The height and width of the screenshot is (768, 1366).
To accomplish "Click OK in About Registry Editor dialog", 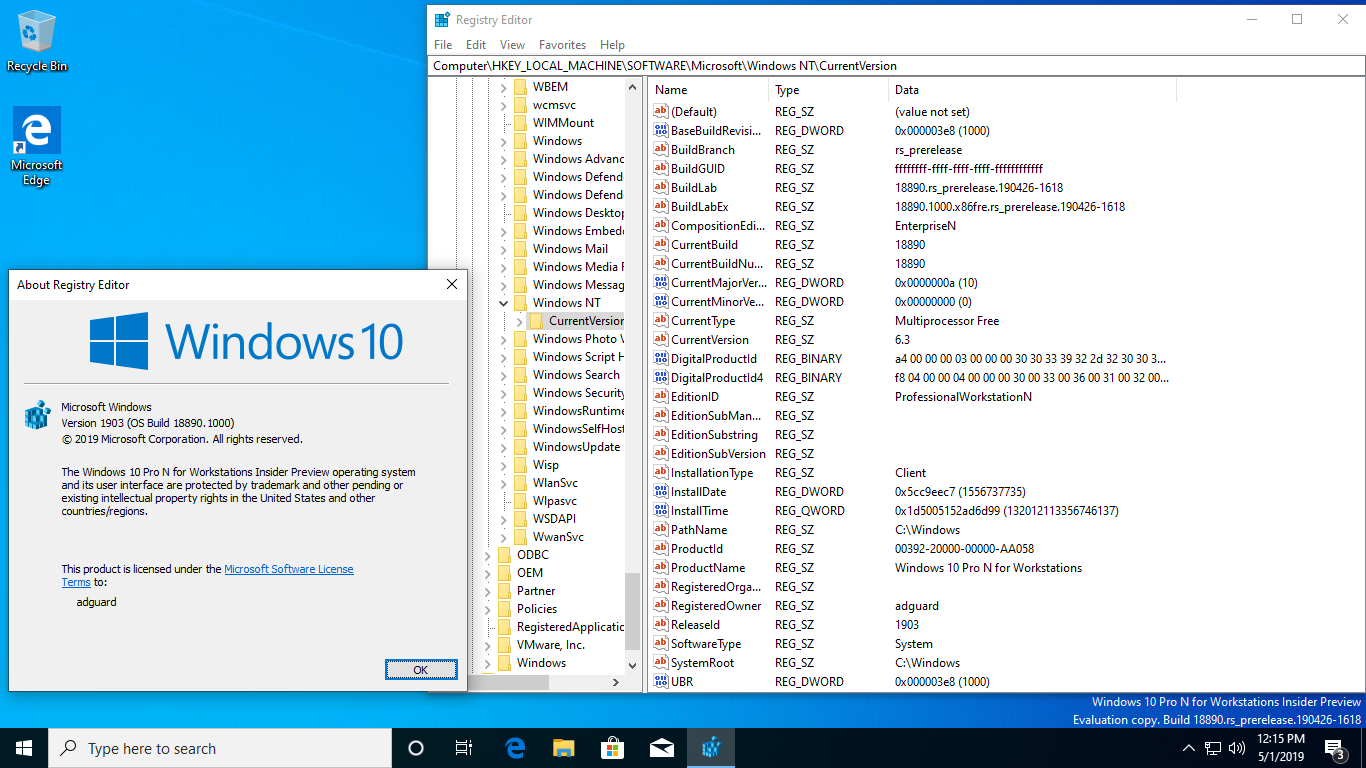I will [x=421, y=670].
